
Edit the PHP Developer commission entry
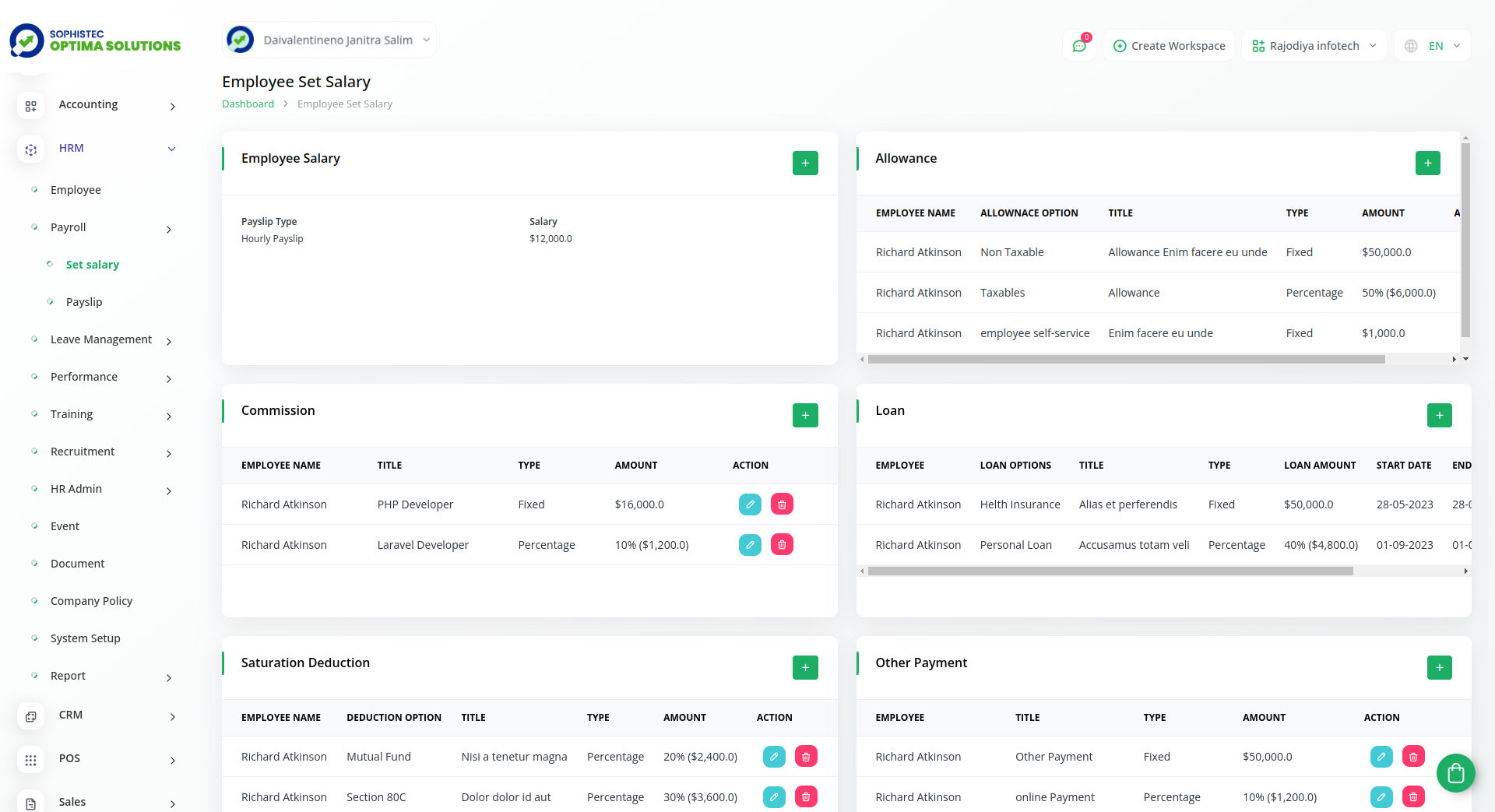(x=750, y=504)
